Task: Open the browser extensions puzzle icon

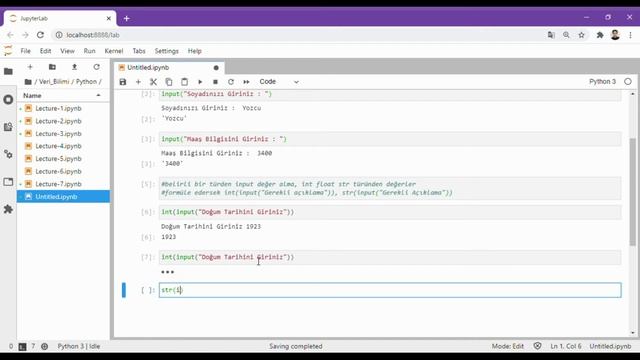Action: point(600,35)
